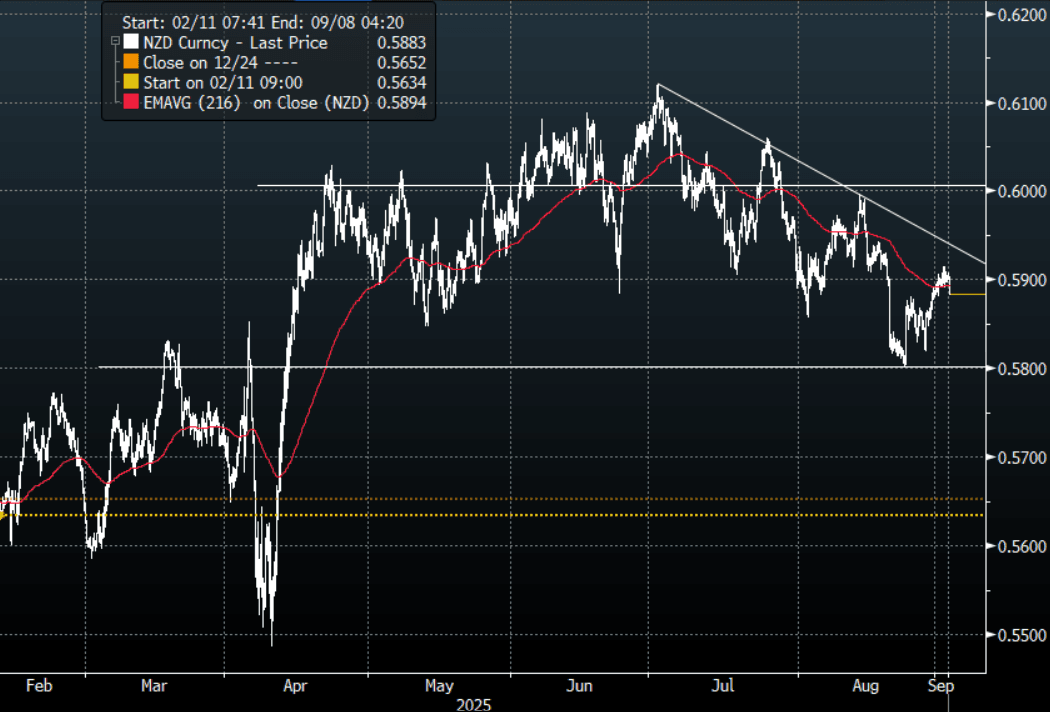
Task: Click the 2025 year label
Action: 474,704
